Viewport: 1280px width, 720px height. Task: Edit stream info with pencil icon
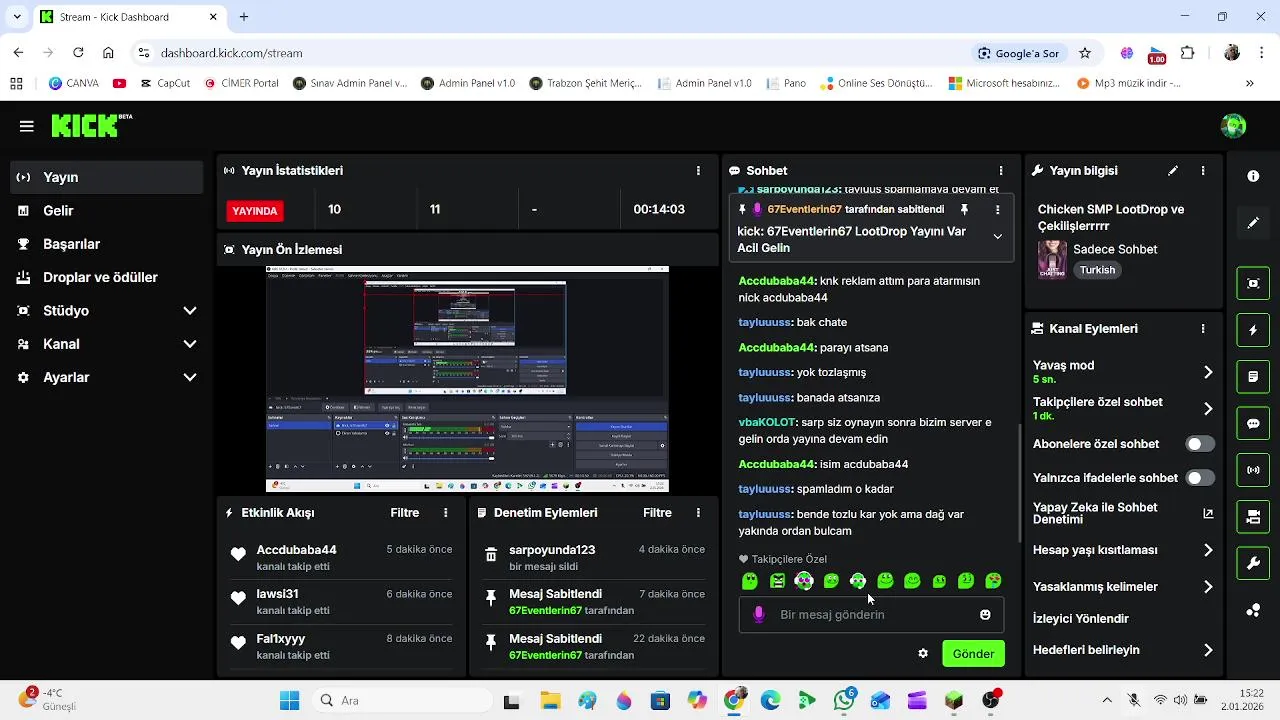(x=1173, y=171)
